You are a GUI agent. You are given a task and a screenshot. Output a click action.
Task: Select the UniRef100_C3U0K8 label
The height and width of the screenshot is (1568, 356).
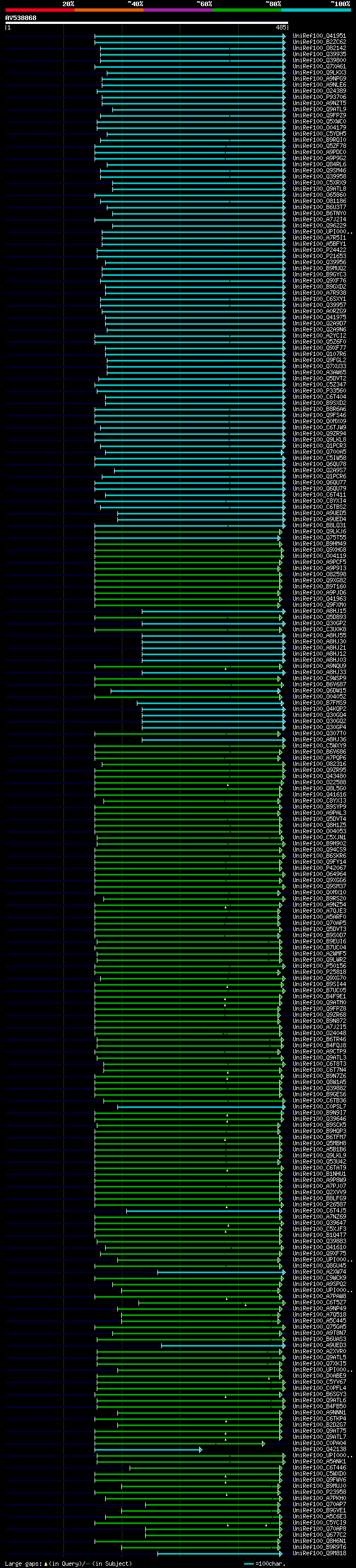319,629
